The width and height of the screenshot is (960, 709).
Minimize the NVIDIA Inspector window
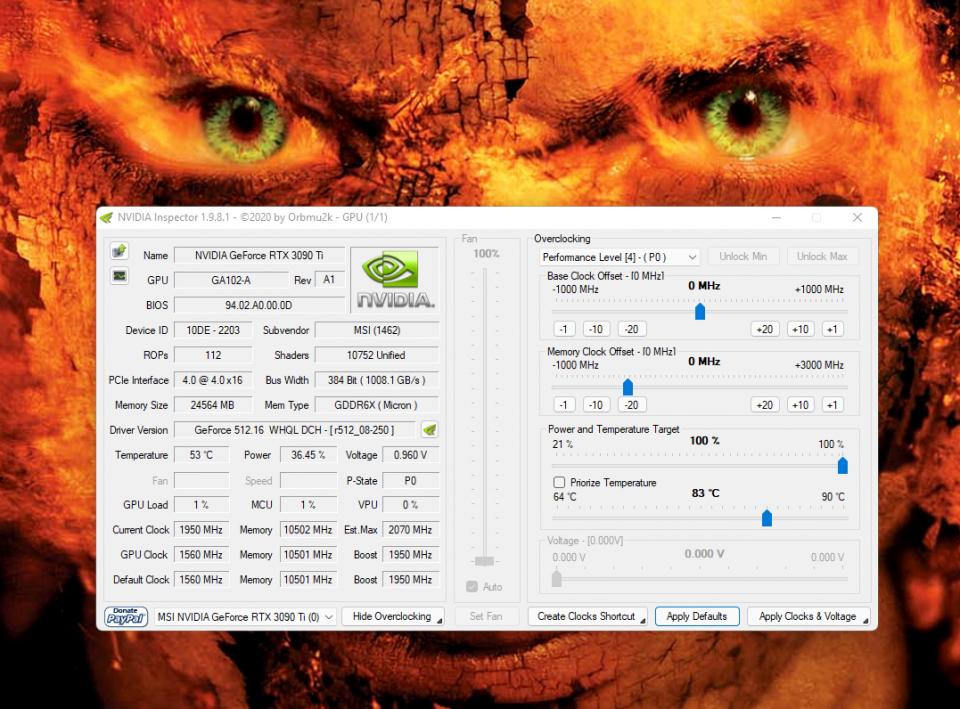(x=776, y=217)
